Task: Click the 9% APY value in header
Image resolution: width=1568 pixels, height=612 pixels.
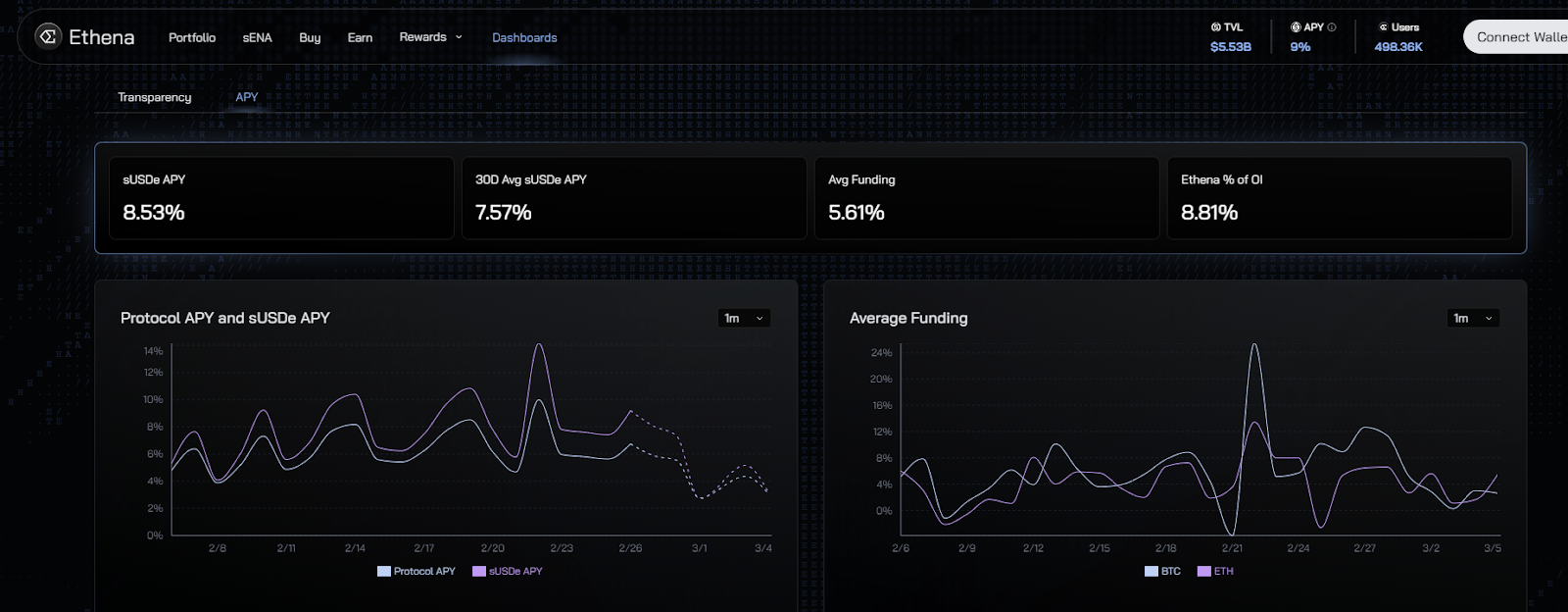Action: pos(1300,46)
